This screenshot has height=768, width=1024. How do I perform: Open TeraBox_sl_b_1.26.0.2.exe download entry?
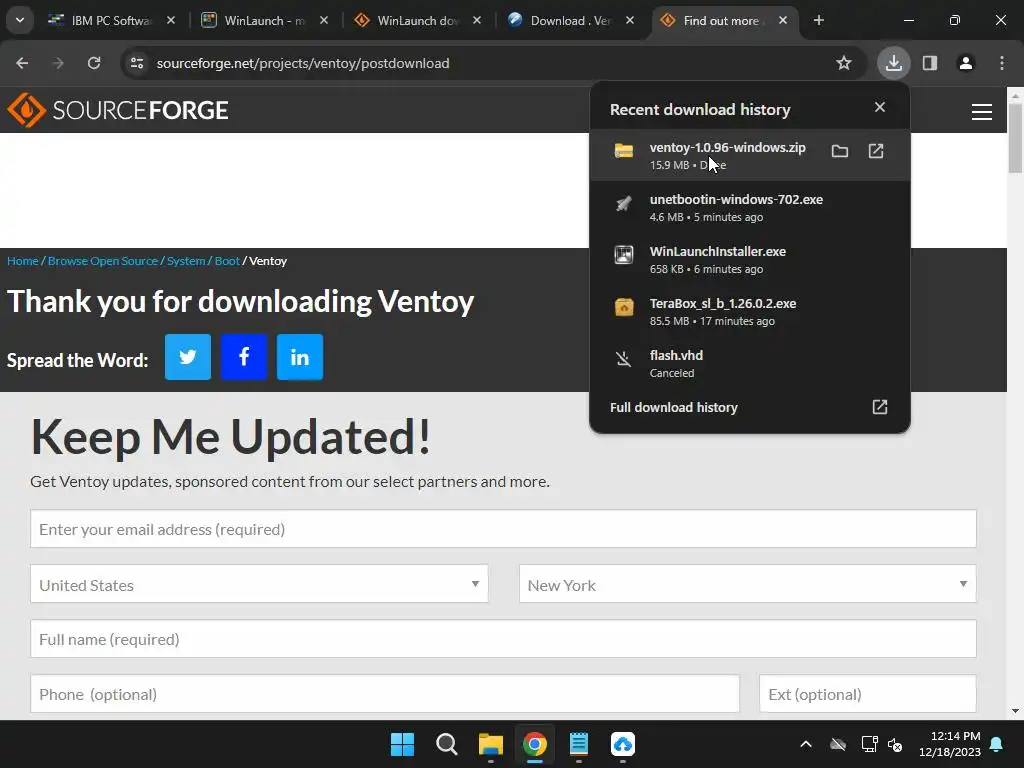point(749,312)
